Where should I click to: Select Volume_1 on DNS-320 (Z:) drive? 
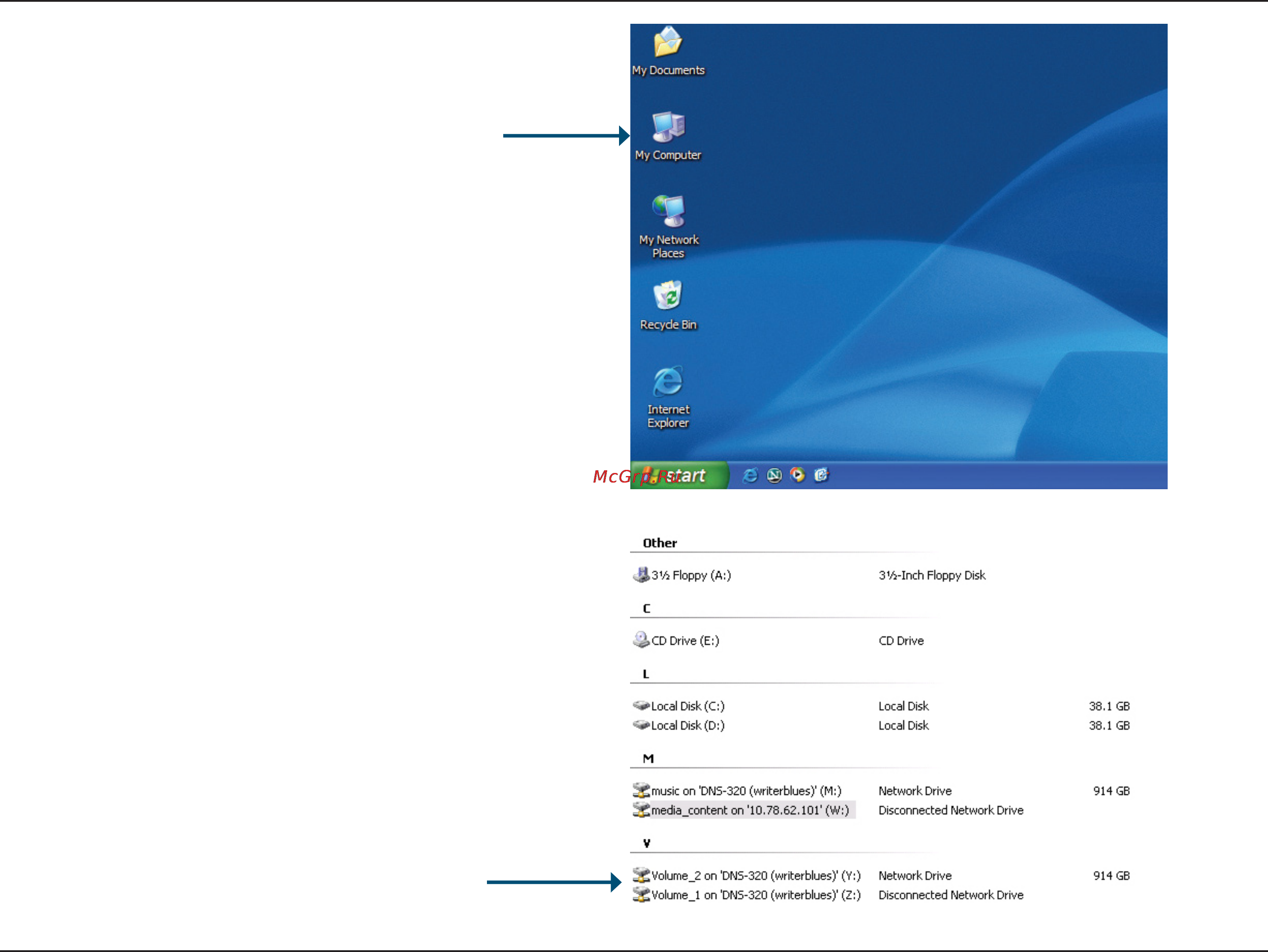[x=747, y=895]
